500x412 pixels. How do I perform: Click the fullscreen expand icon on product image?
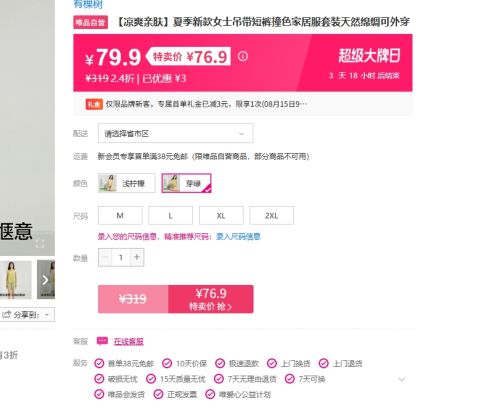click(40, 244)
